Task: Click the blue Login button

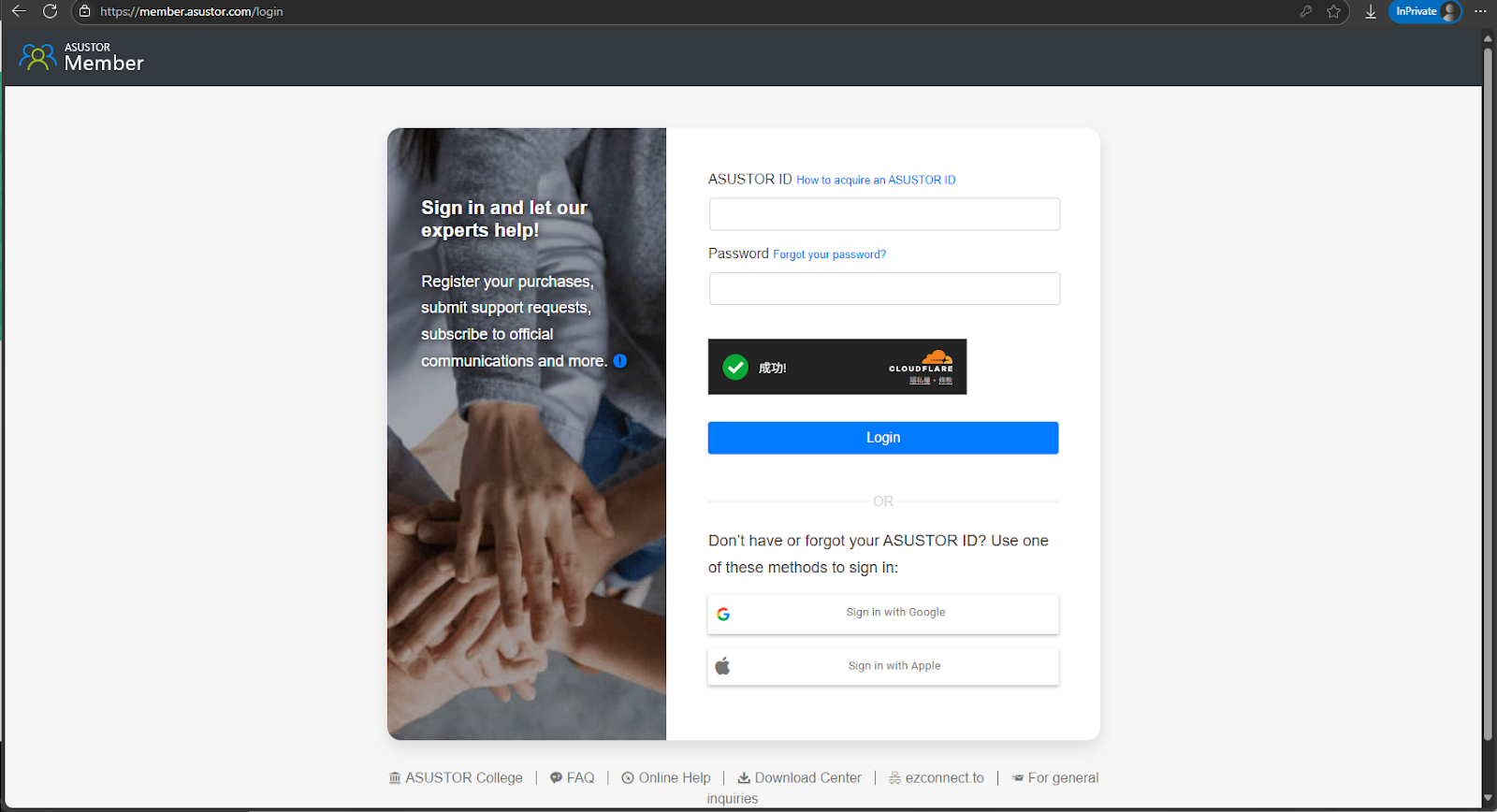Action: [x=883, y=438]
